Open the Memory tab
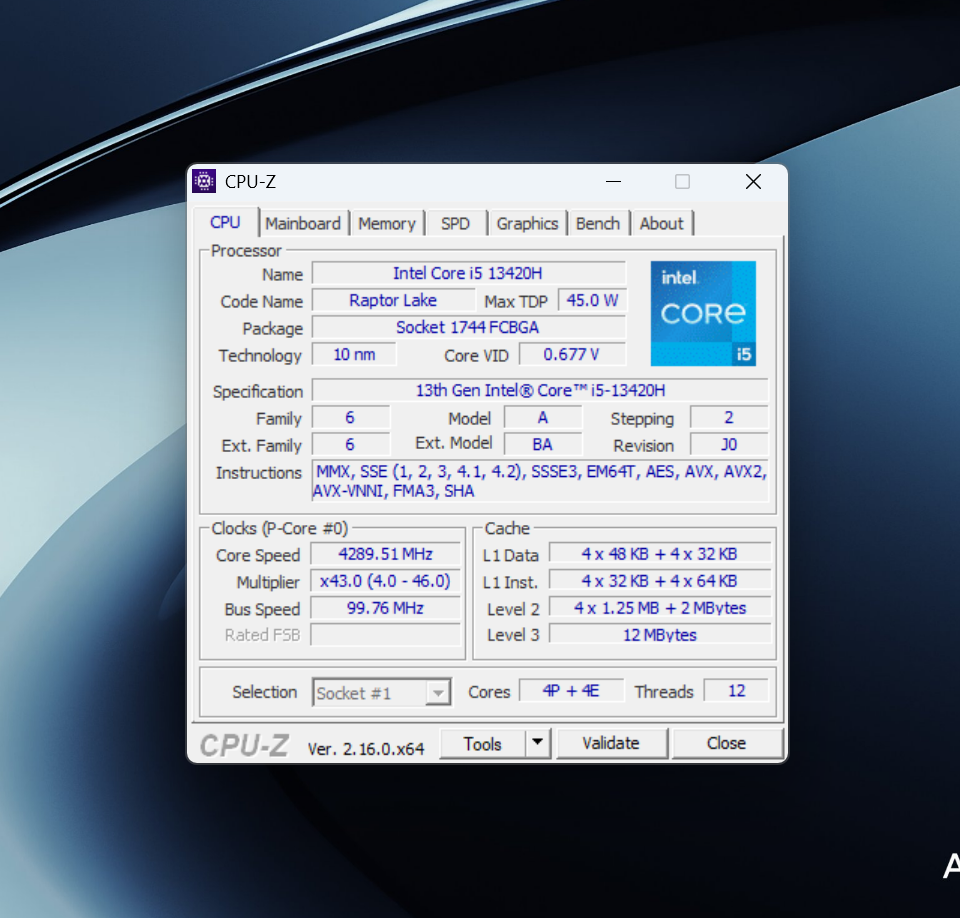The image size is (960, 918). pos(386,223)
